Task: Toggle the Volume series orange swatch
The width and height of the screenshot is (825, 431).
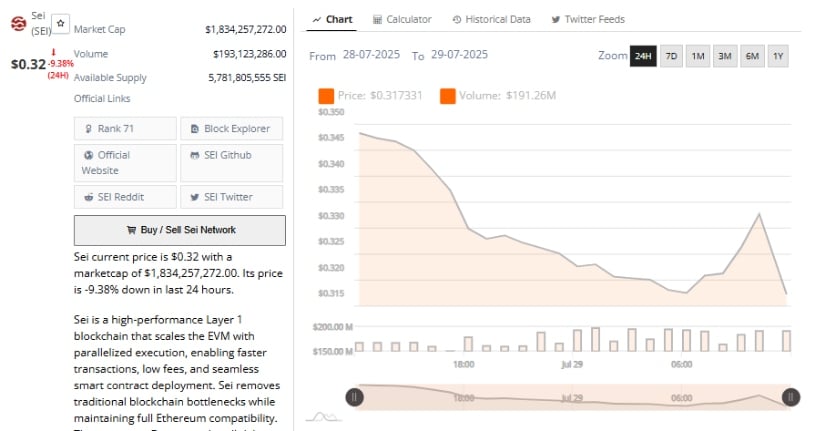Action: [448, 96]
